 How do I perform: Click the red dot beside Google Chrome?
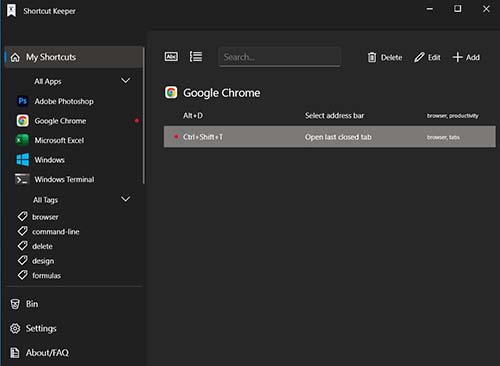click(x=137, y=121)
